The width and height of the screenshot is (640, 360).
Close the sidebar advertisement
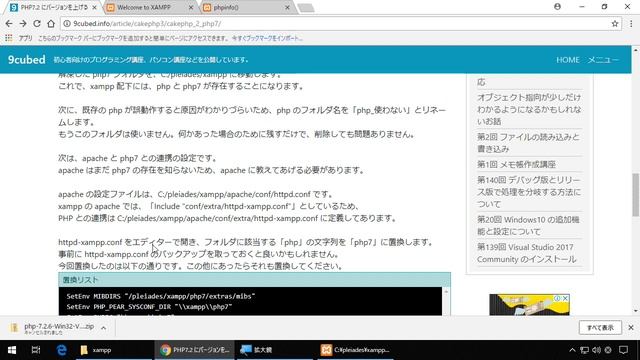565,298
